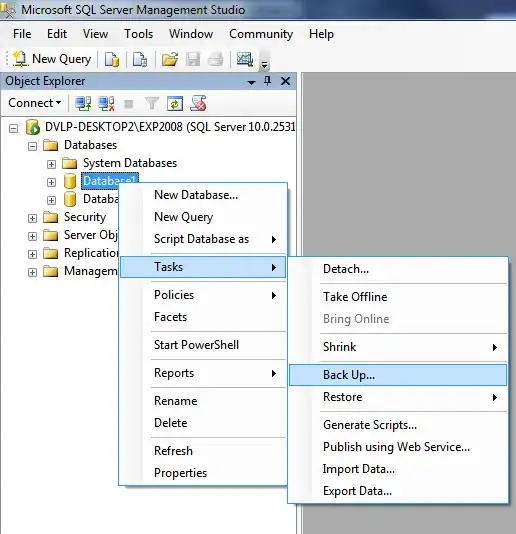Screen dimensions: 516x534
Task: Click the Disconnect server icon
Action: 106,103
